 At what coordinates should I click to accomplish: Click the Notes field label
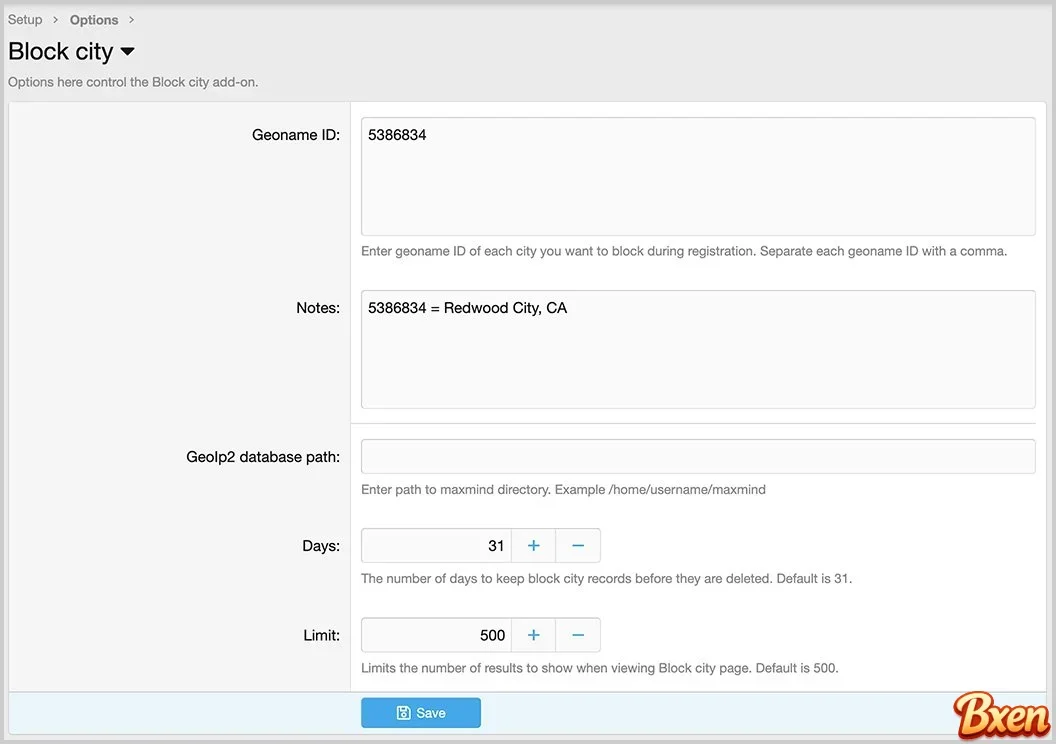pyautogui.click(x=318, y=308)
